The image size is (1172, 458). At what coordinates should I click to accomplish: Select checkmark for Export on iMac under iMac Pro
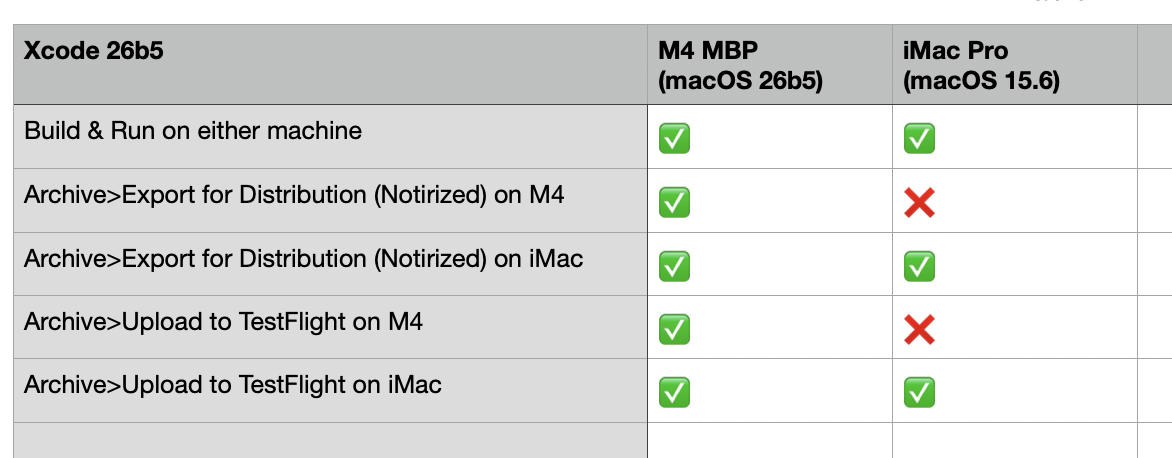point(919,266)
